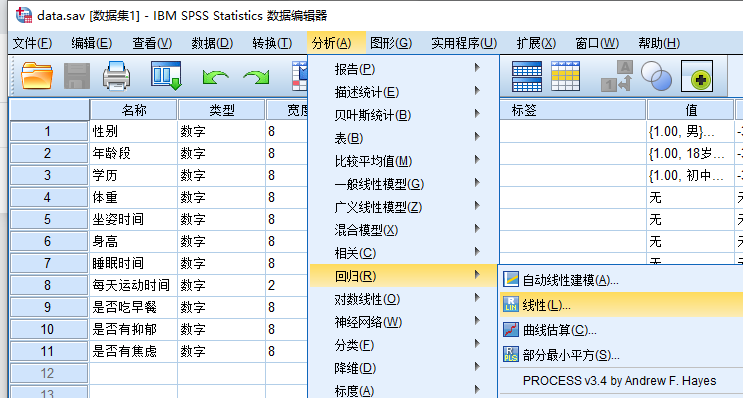Expand the 分类(F) submenu
The width and height of the screenshot is (743, 398).
tap(404, 345)
